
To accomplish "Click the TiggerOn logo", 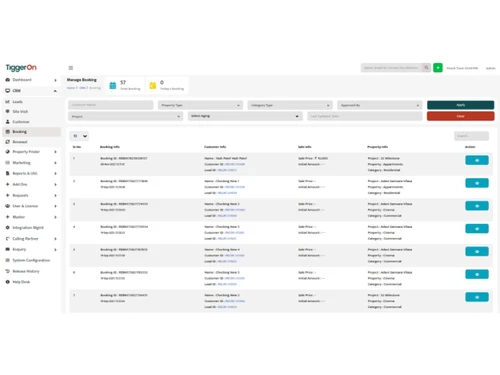I will (x=21, y=68).
